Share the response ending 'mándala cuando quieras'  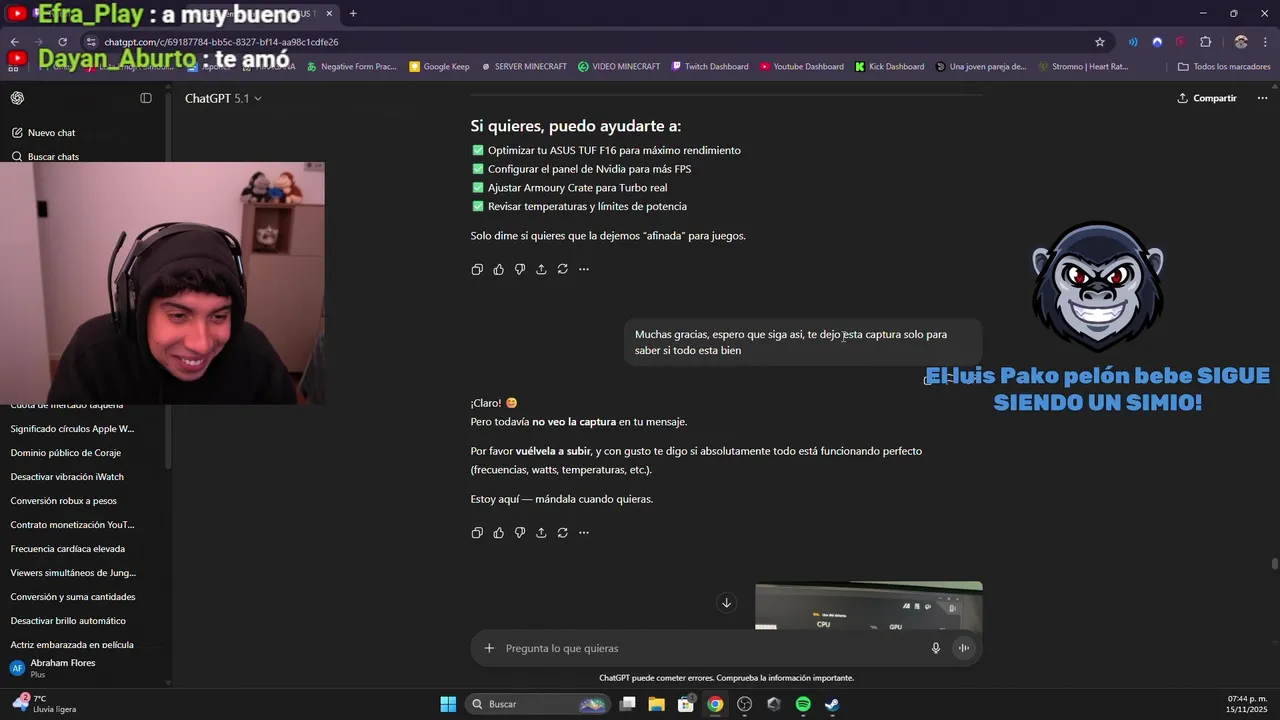541,533
